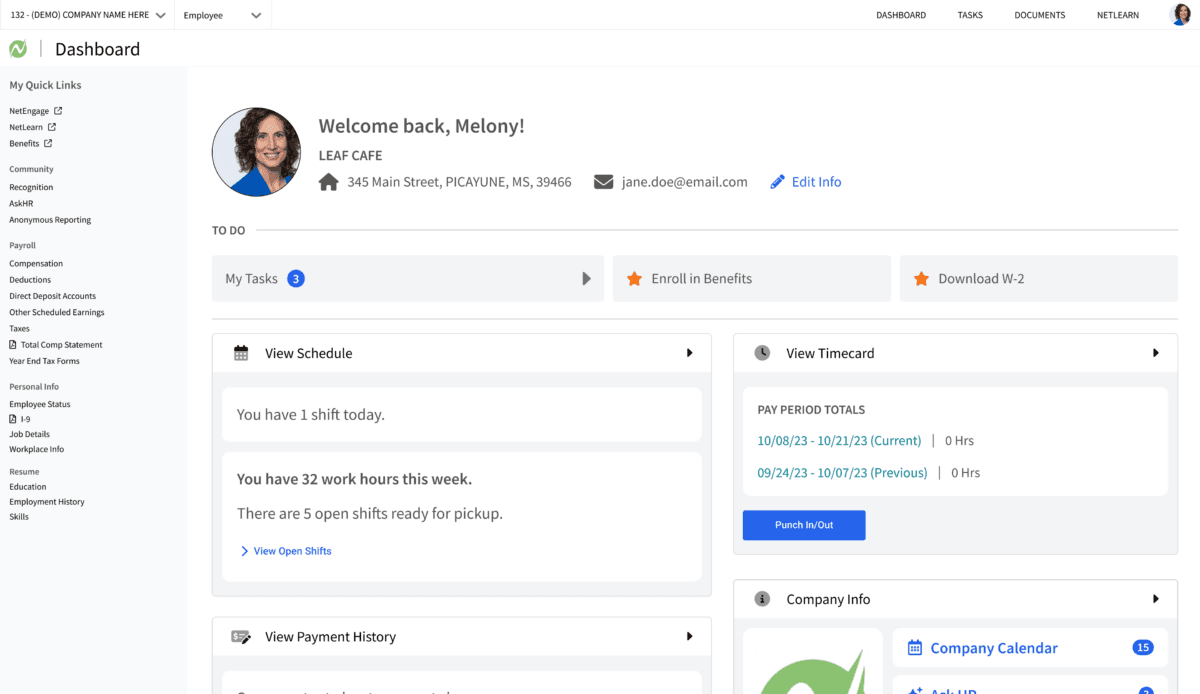
Task: Expand My Tasks with the arrow
Action: 586,279
